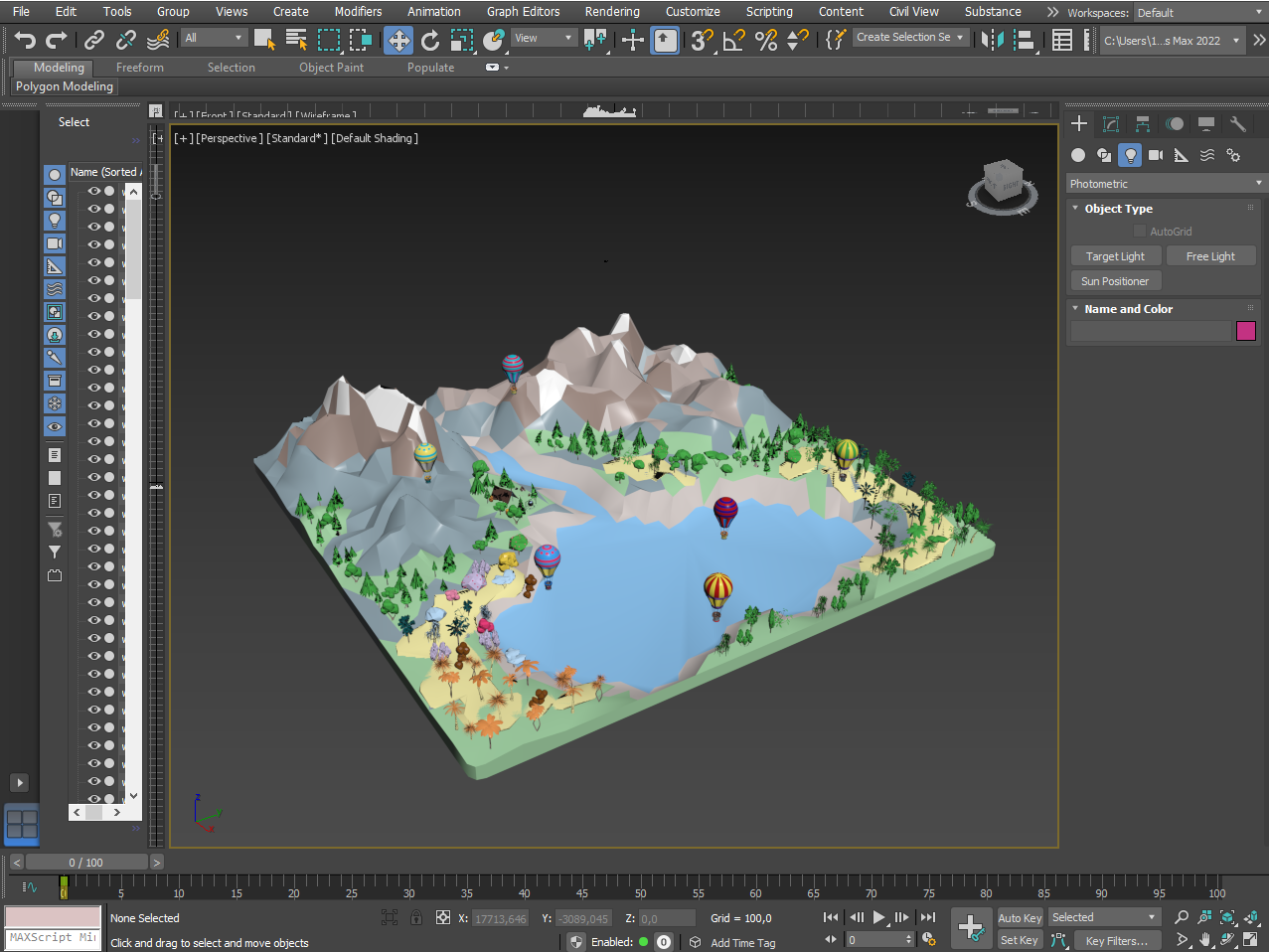
Task: Click the Target Light button
Action: [x=1114, y=256]
